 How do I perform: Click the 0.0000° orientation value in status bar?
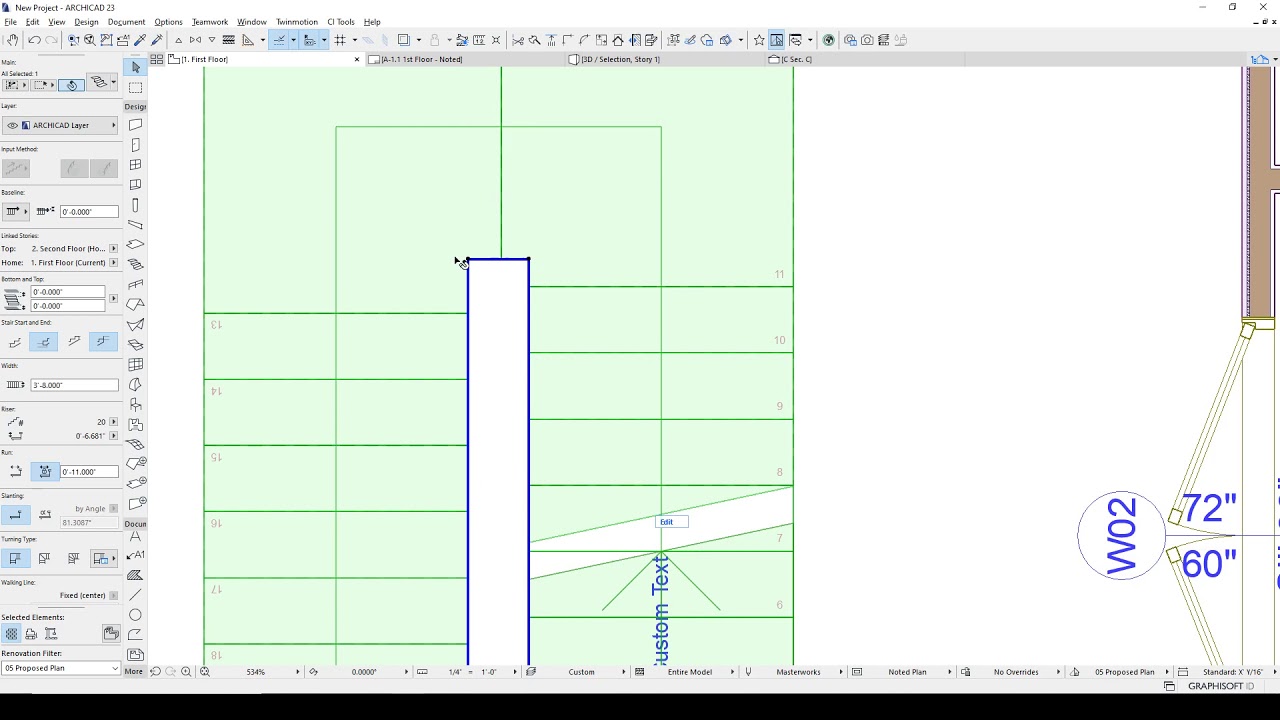[x=364, y=672]
